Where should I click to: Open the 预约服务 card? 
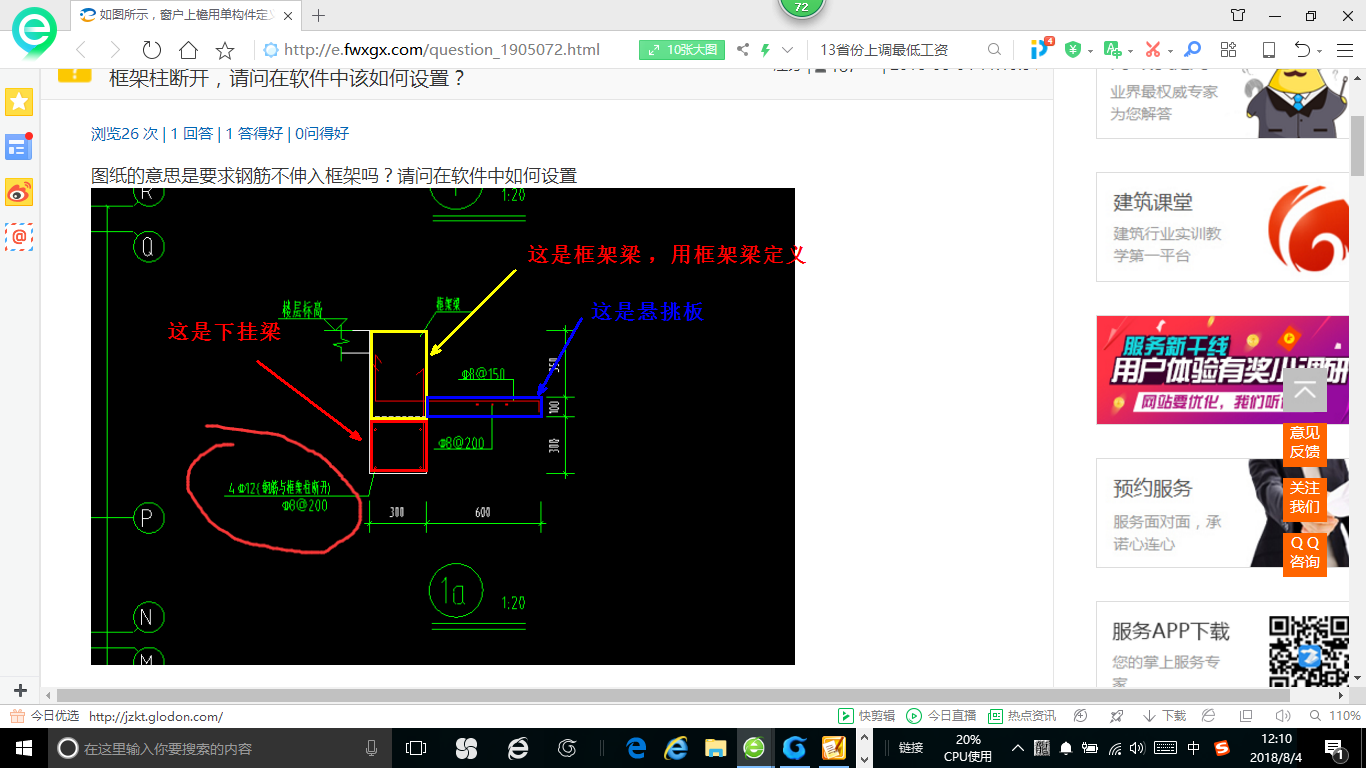click(1222, 513)
